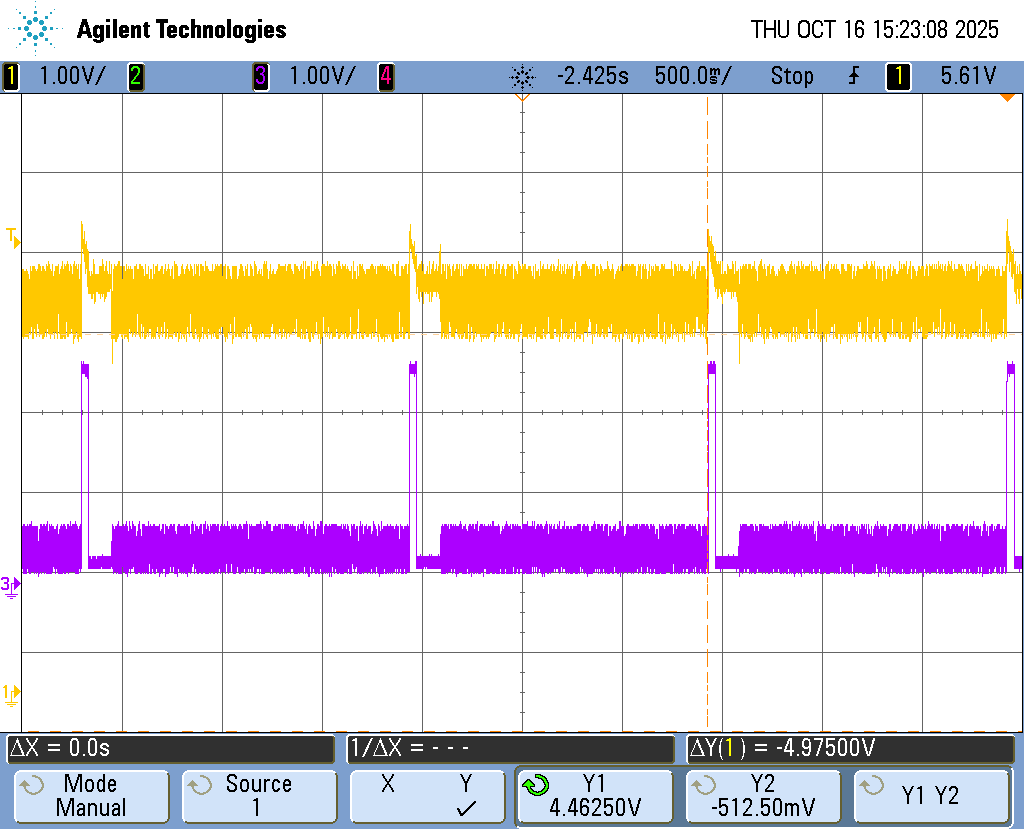This screenshot has width=1024, height=829.
Task: Click channel 1 scale '1.00V/'
Action: pos(72,76)
